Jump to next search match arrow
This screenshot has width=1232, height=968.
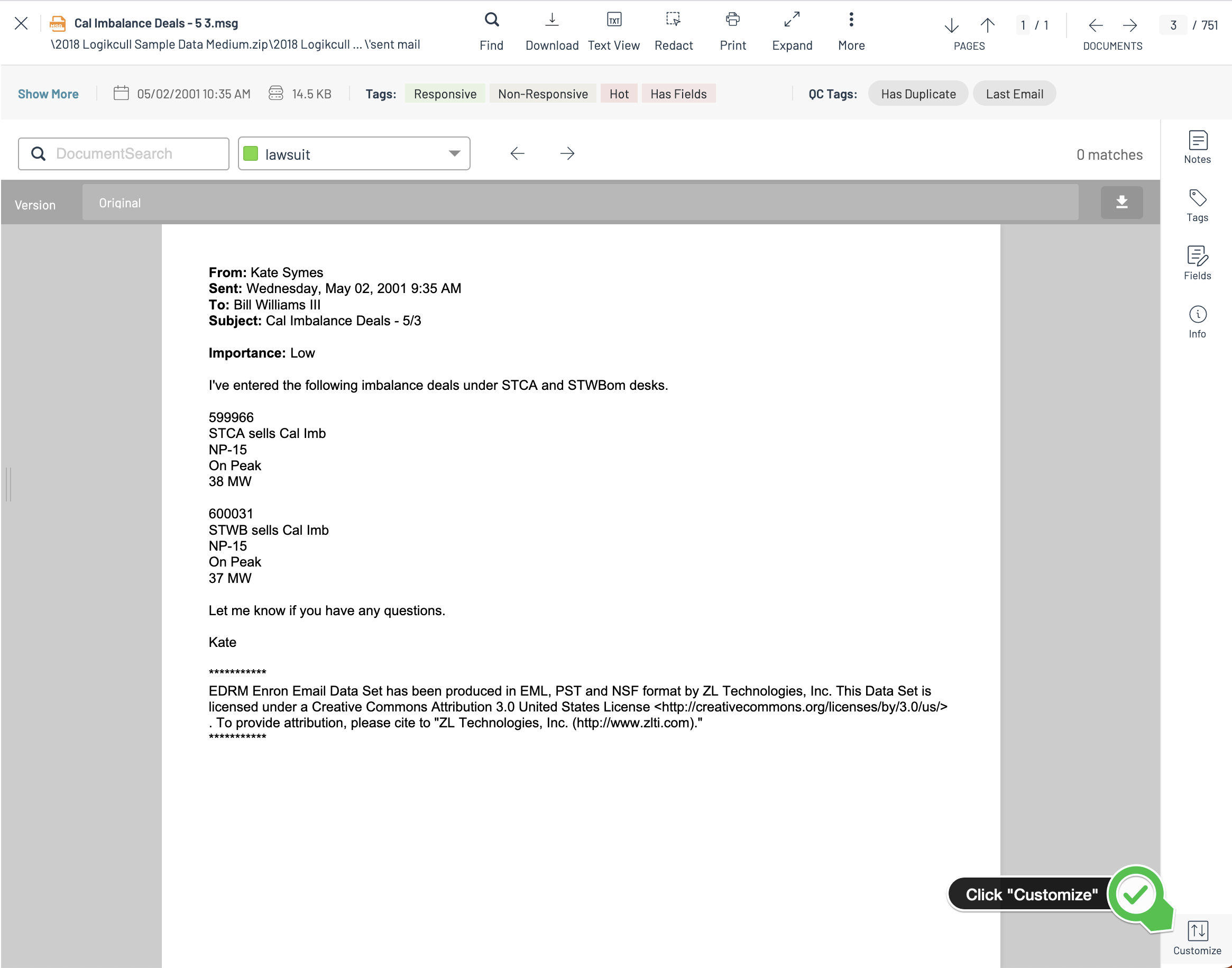coord(567,153)
